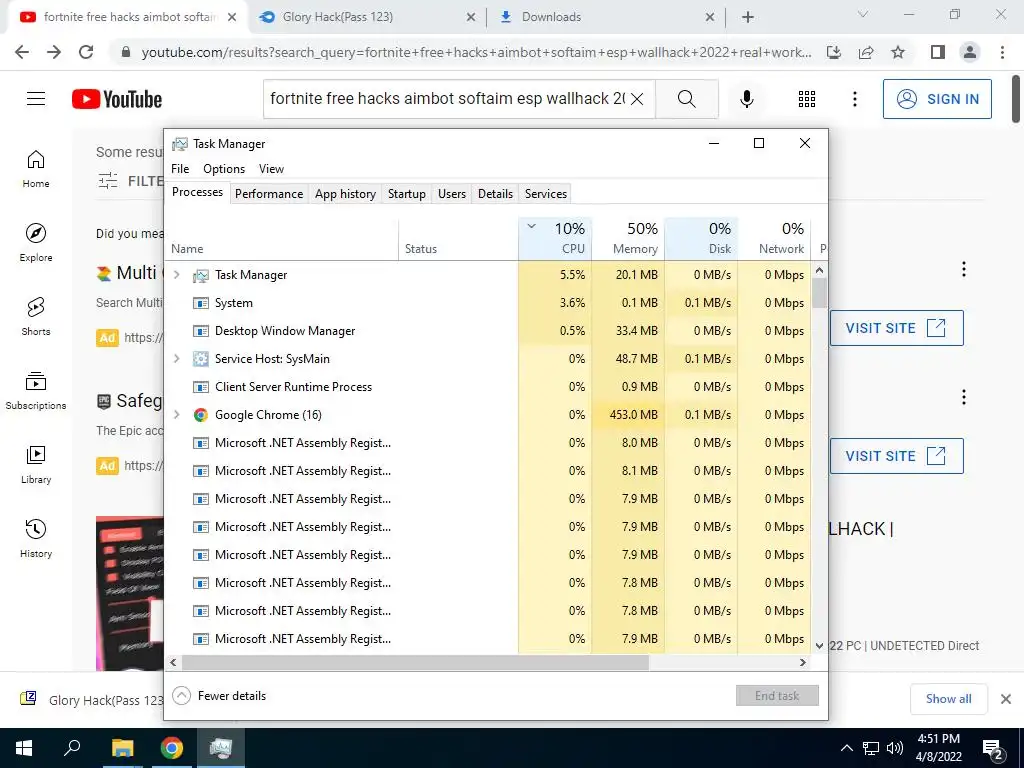Switch to App history tab
The width and height of the screenshot is (1024, 768).
(345, 194)
